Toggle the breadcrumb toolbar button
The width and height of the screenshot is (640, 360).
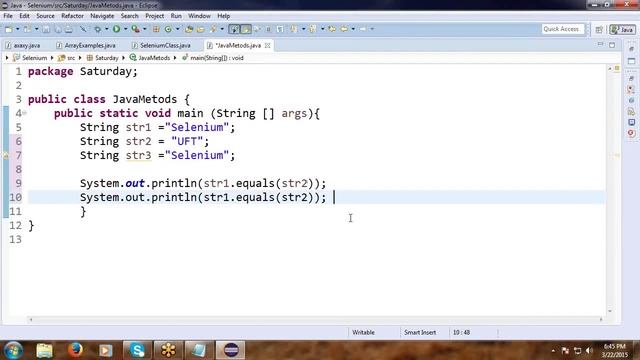coord(234,29)
